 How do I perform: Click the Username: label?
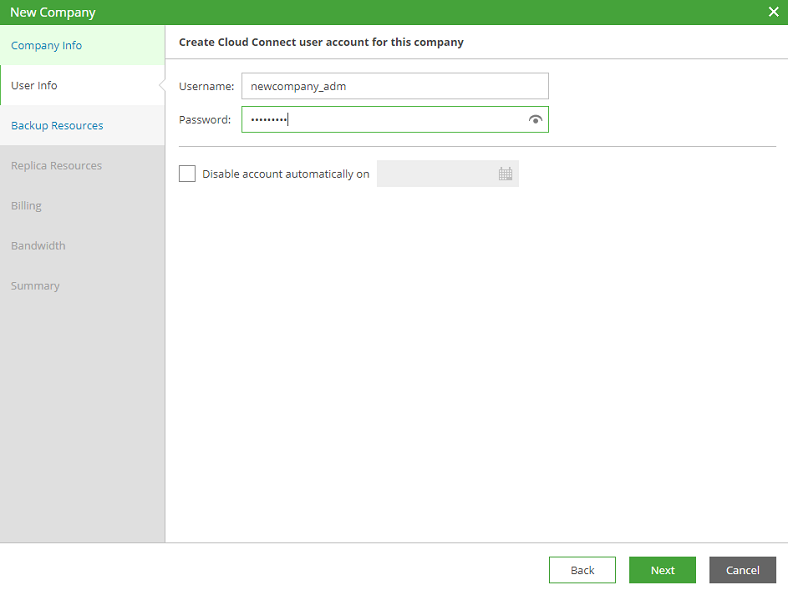(x=207, y=86)
